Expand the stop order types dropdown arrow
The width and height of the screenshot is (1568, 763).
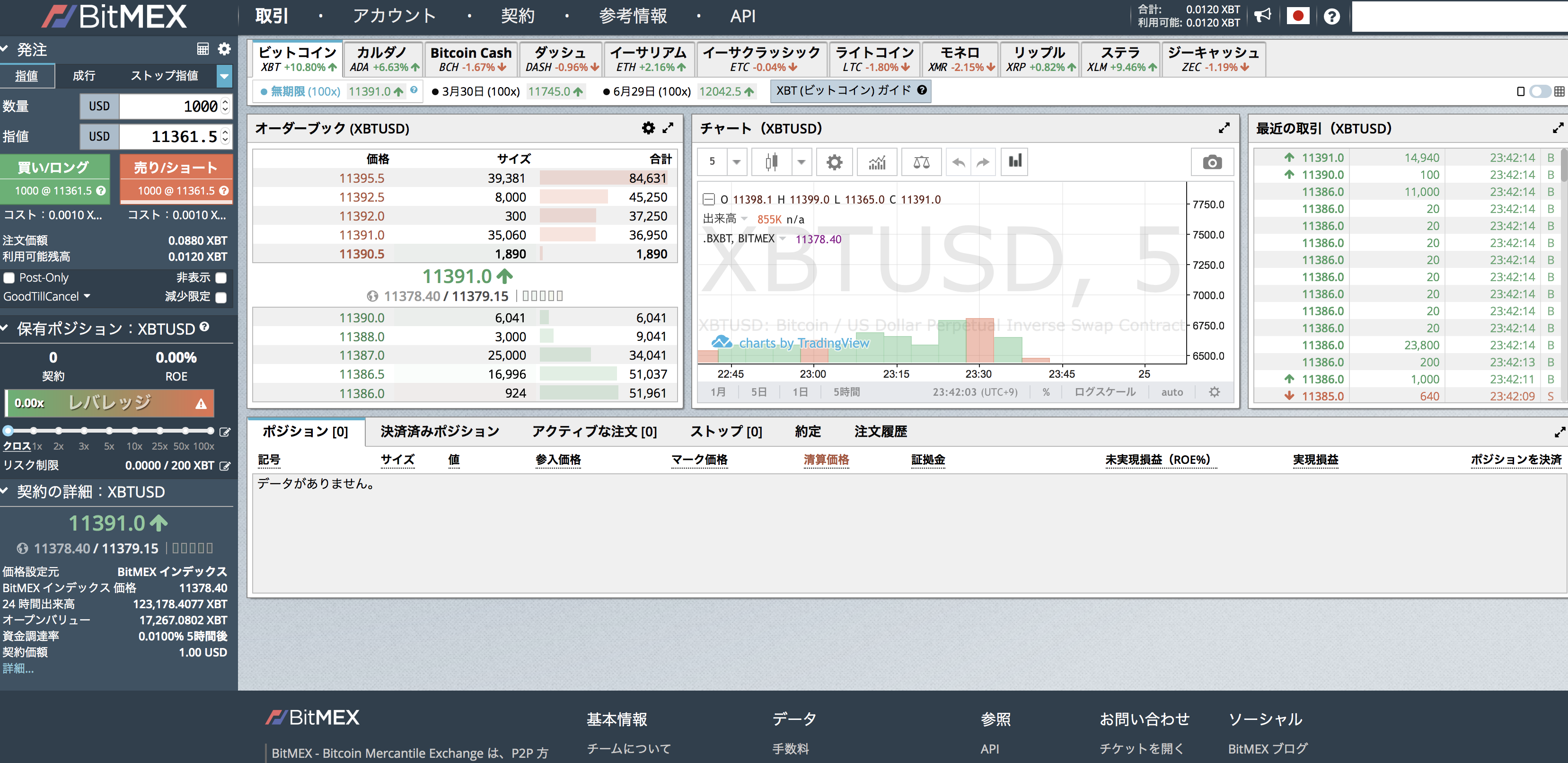click(x=224, y=76)
